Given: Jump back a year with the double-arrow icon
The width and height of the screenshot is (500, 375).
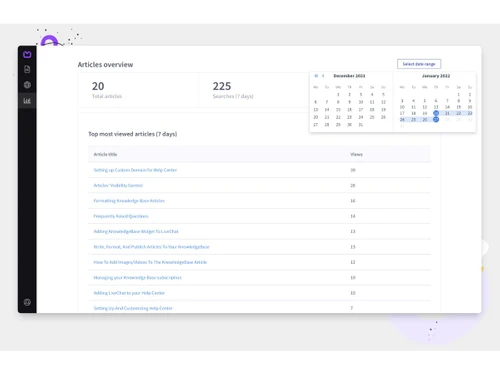Looking at the screenshot, I should tap(316, 76).
